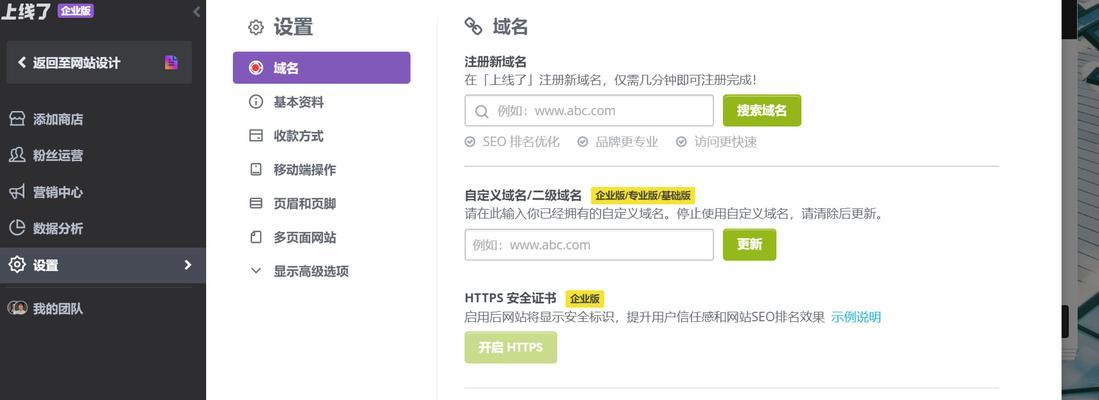
Task: Click the 注册新域名 heading text
Action: click(496, 62)
